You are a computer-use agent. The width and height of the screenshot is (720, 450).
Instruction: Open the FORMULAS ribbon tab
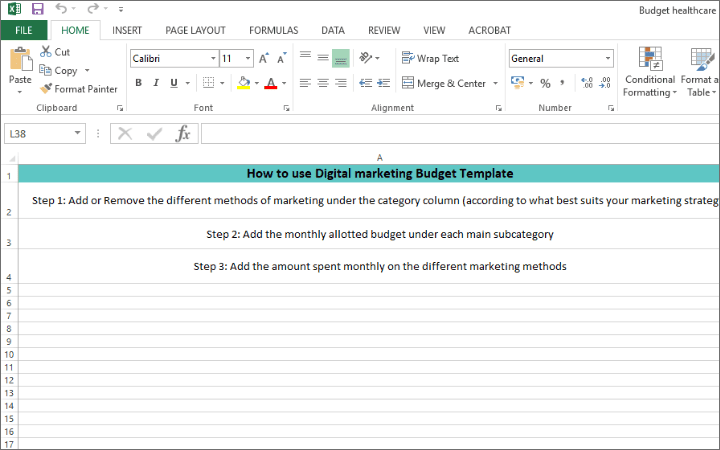[x=273, y=31]
